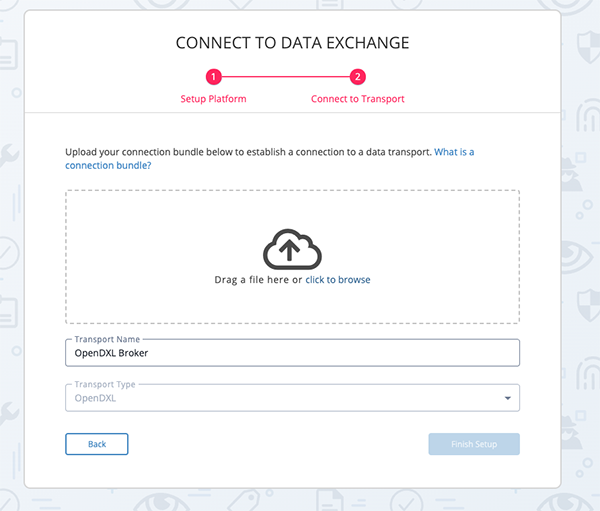Image resolution: width=600 pixels, height=511 pixels.
Task: Click the Connect to Data Exchange heading
Action: pos(292,43)
